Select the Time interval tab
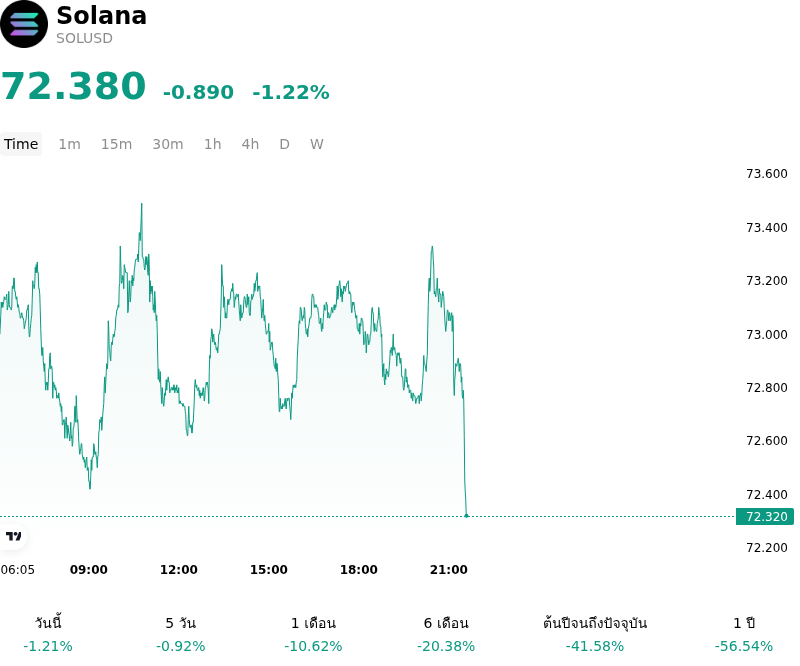The width and height of the screenshot is (800, 666). pos(21,144)
